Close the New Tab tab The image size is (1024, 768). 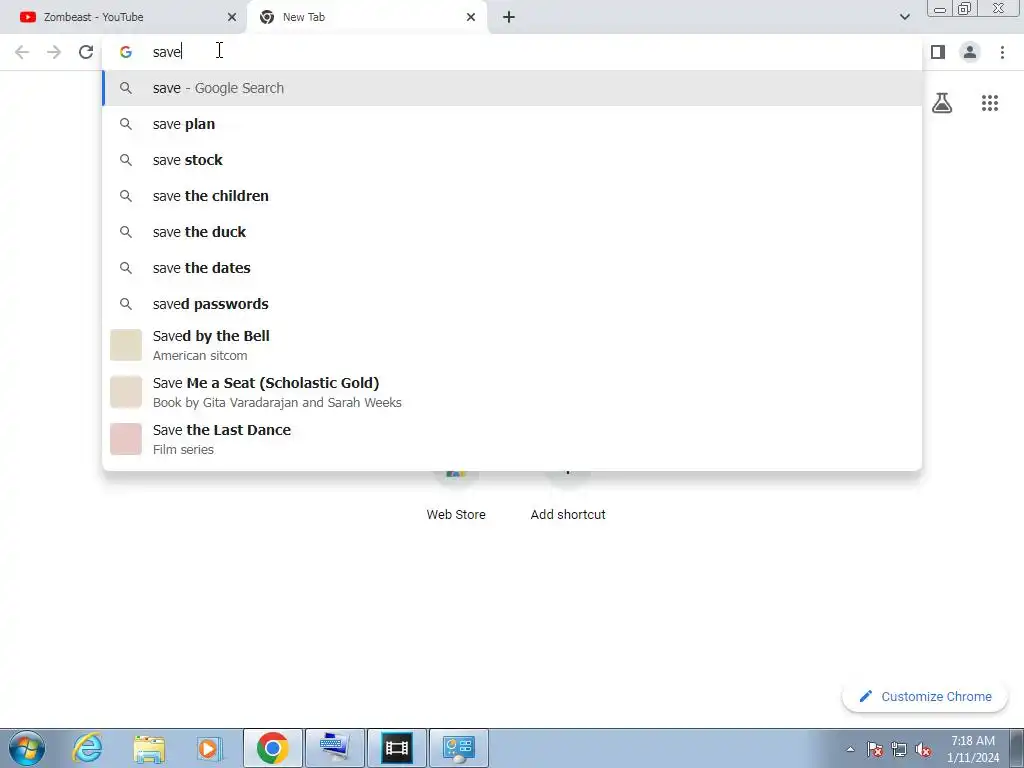471,17
